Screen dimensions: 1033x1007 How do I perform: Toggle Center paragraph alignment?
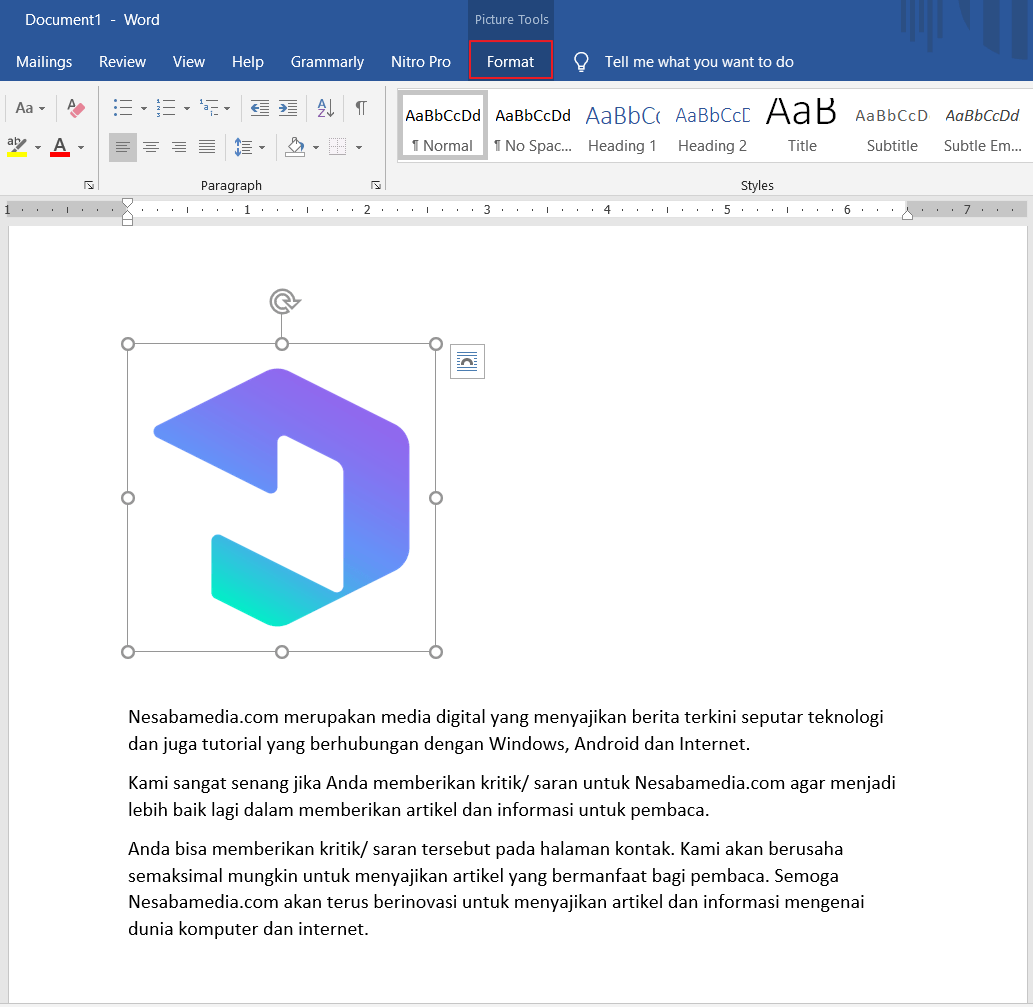click(151, 148)
